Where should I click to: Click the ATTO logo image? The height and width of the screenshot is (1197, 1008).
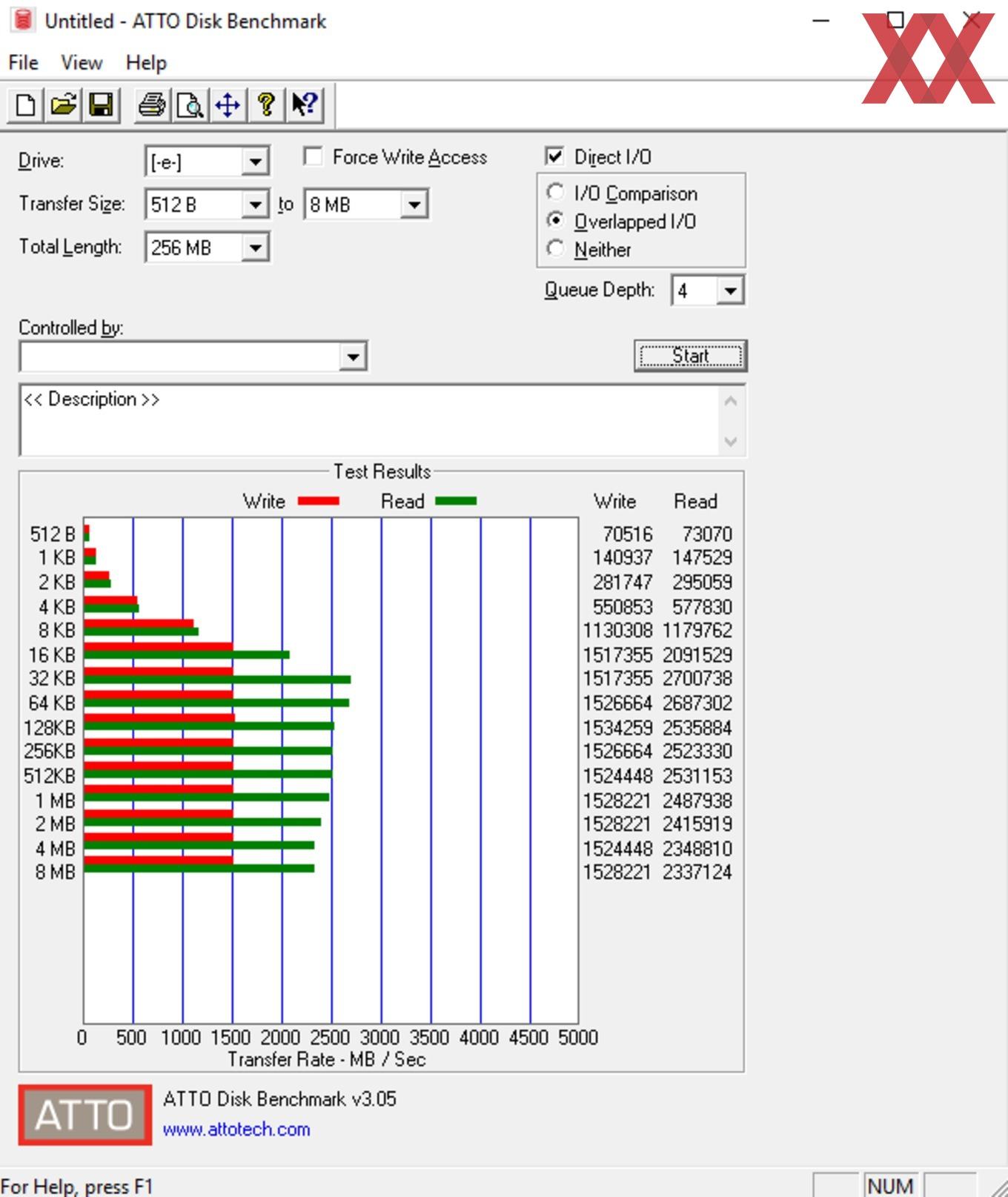[x=85, y=1115]
